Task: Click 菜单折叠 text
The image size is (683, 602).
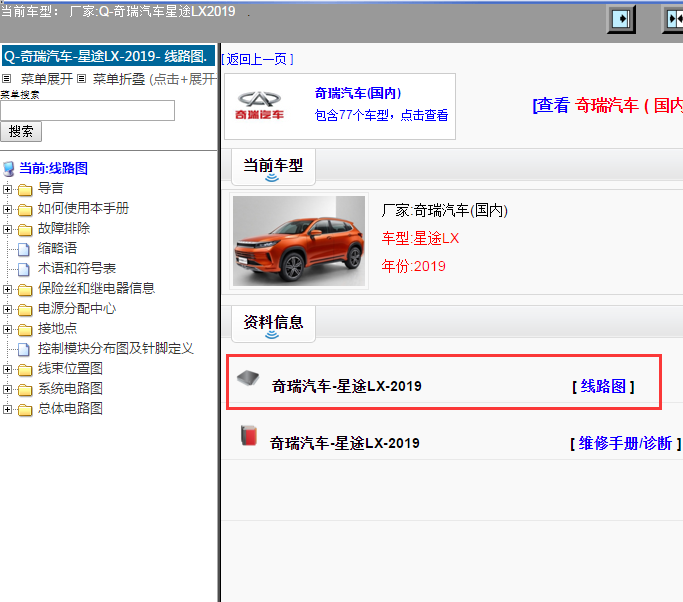Action: click(x=118, y=79)
